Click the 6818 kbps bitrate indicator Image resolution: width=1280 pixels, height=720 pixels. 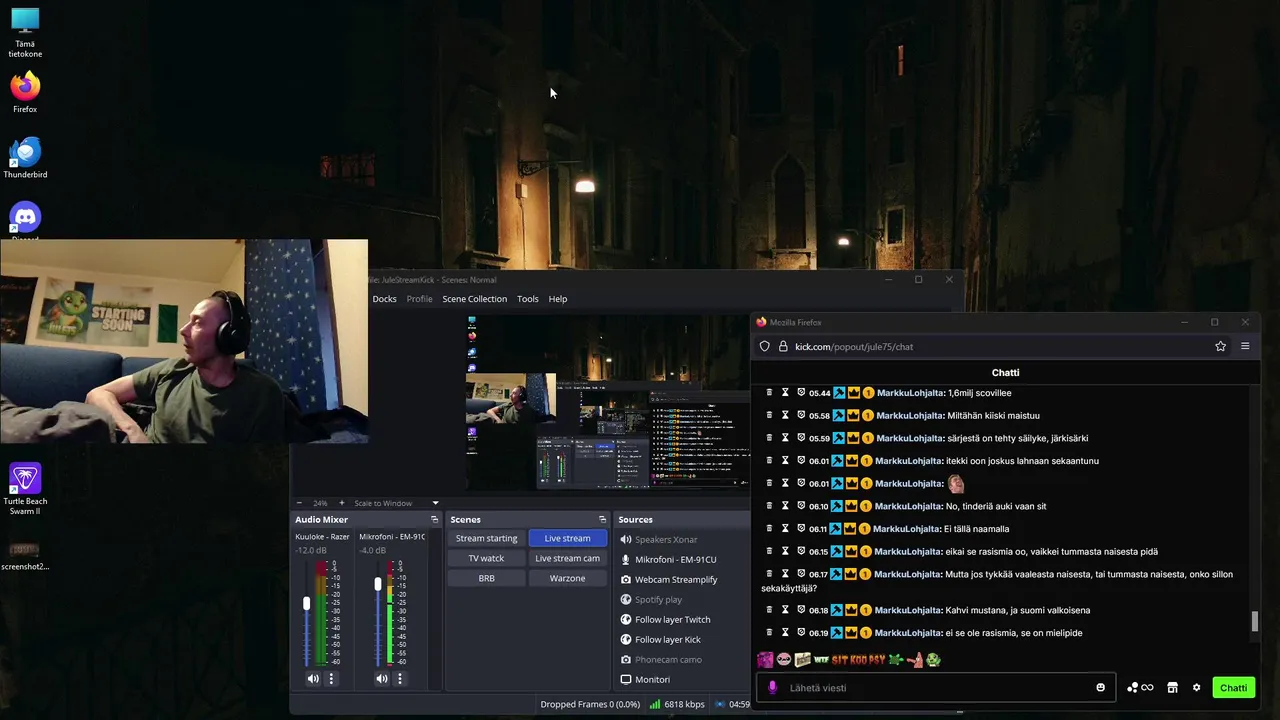click(677, 704)
